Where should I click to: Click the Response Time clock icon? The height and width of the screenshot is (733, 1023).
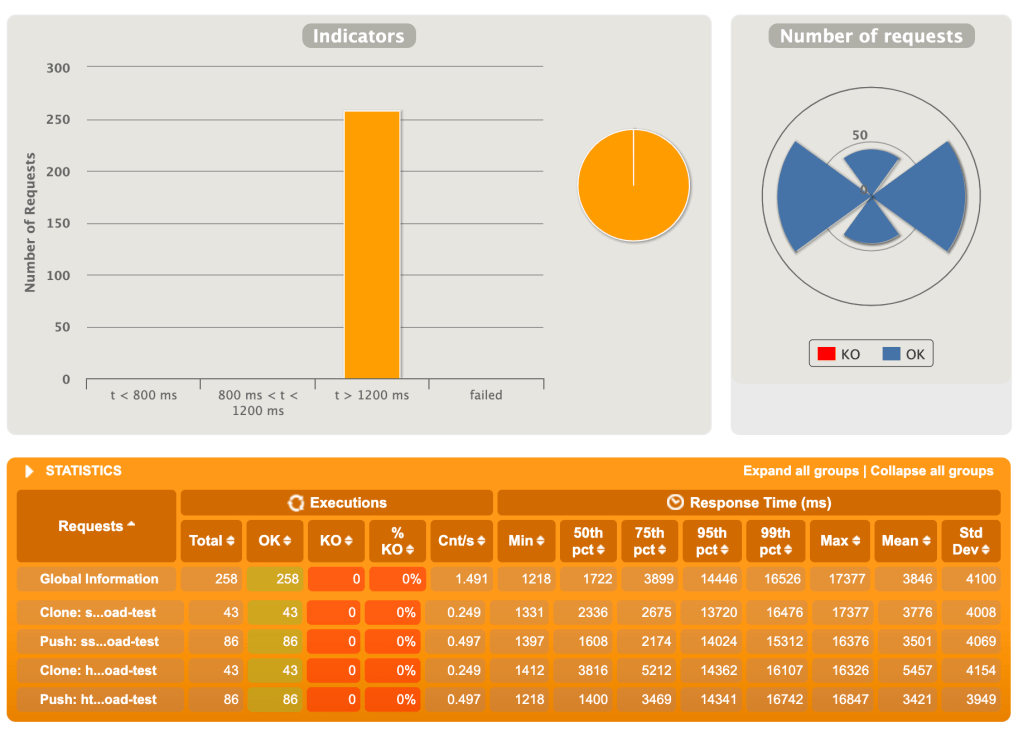click(674, 503)
